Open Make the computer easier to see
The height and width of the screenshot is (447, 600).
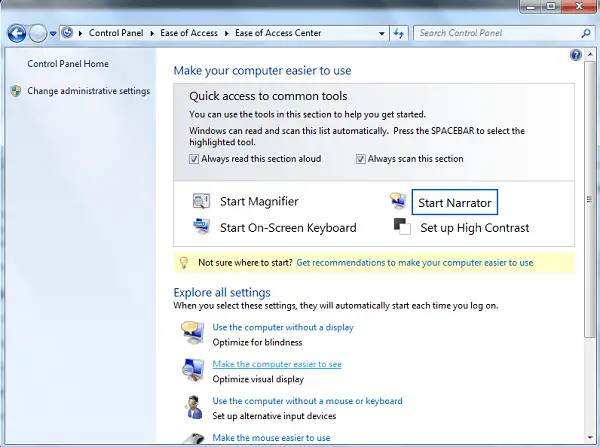[277, 364]
